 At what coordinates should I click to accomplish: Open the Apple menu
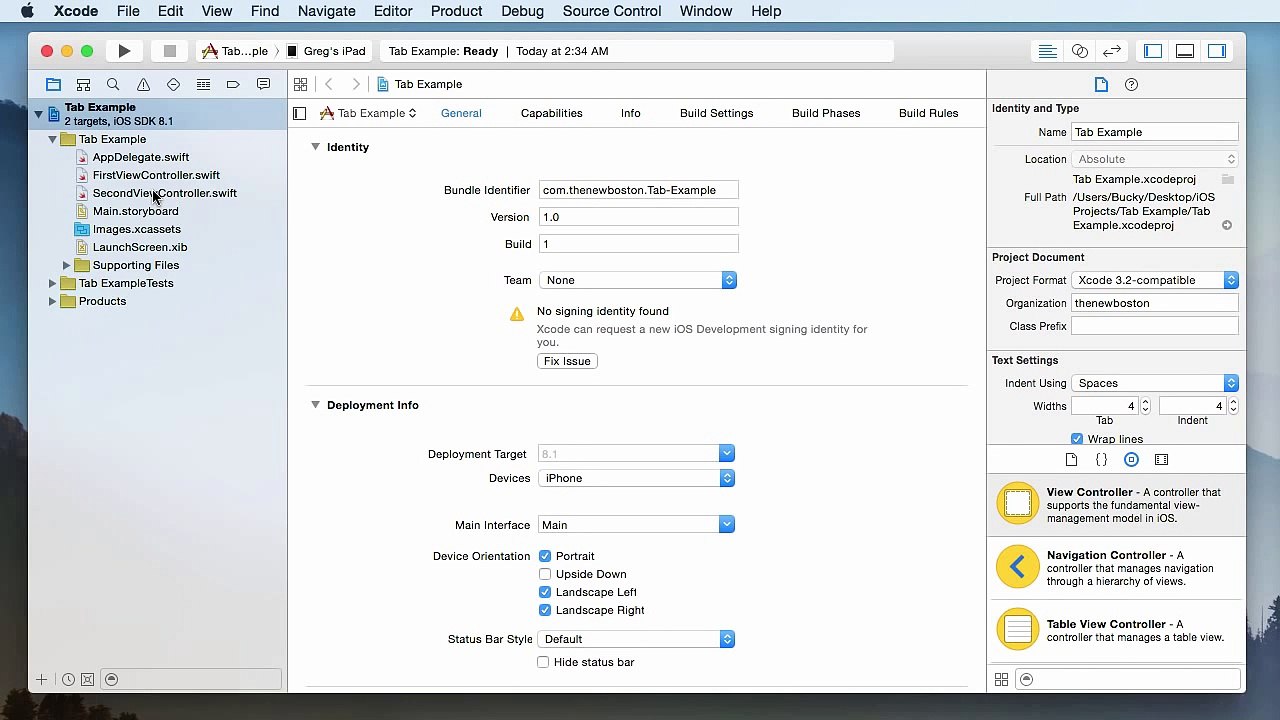point(27,11)
